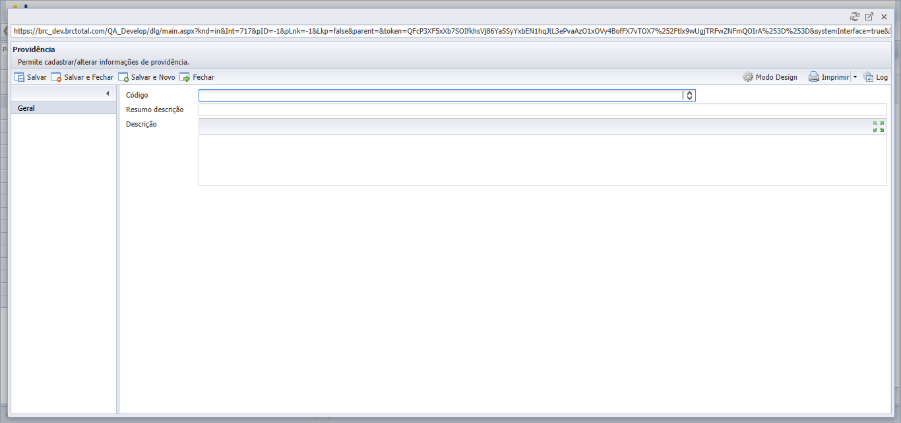
Task: Click the refresh icon above URL bar
Action: (854, 17)
